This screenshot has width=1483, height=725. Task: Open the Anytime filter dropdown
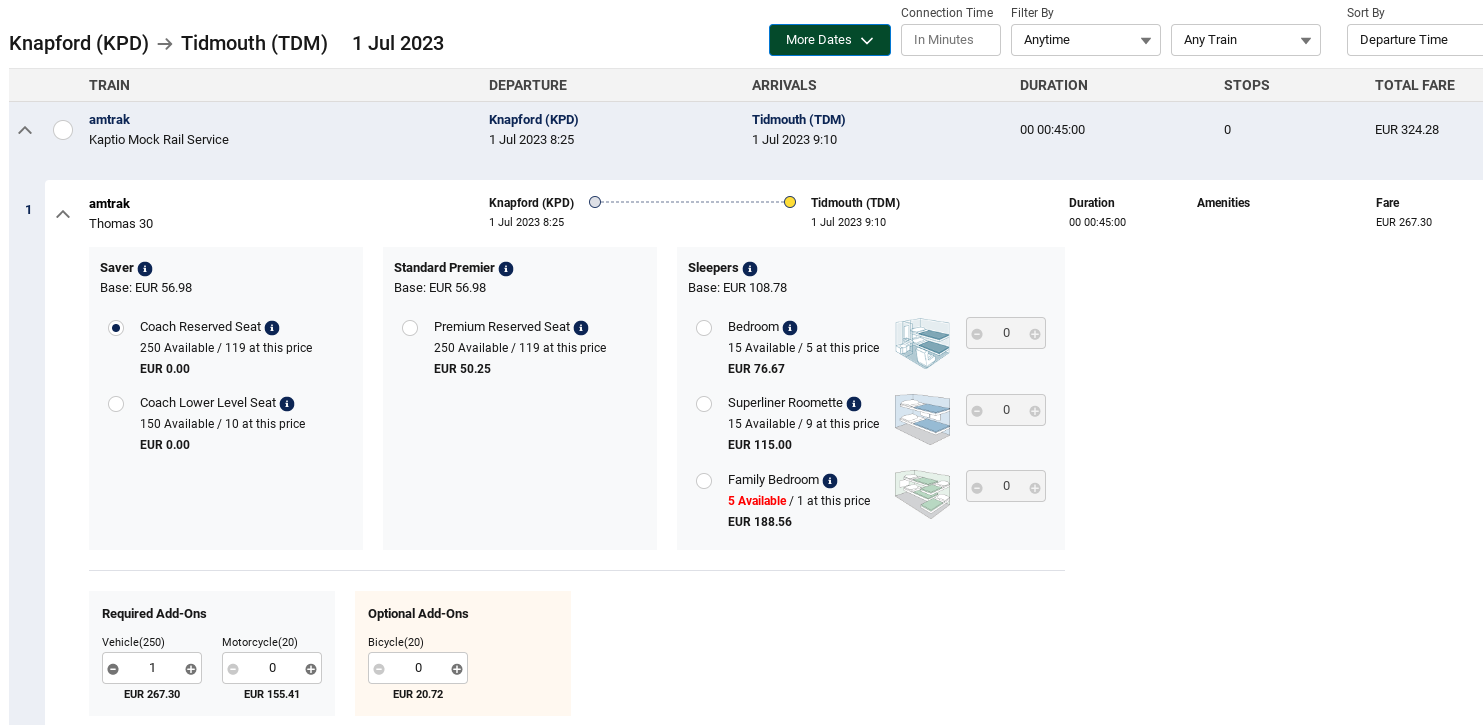[x=1085, y=40]
